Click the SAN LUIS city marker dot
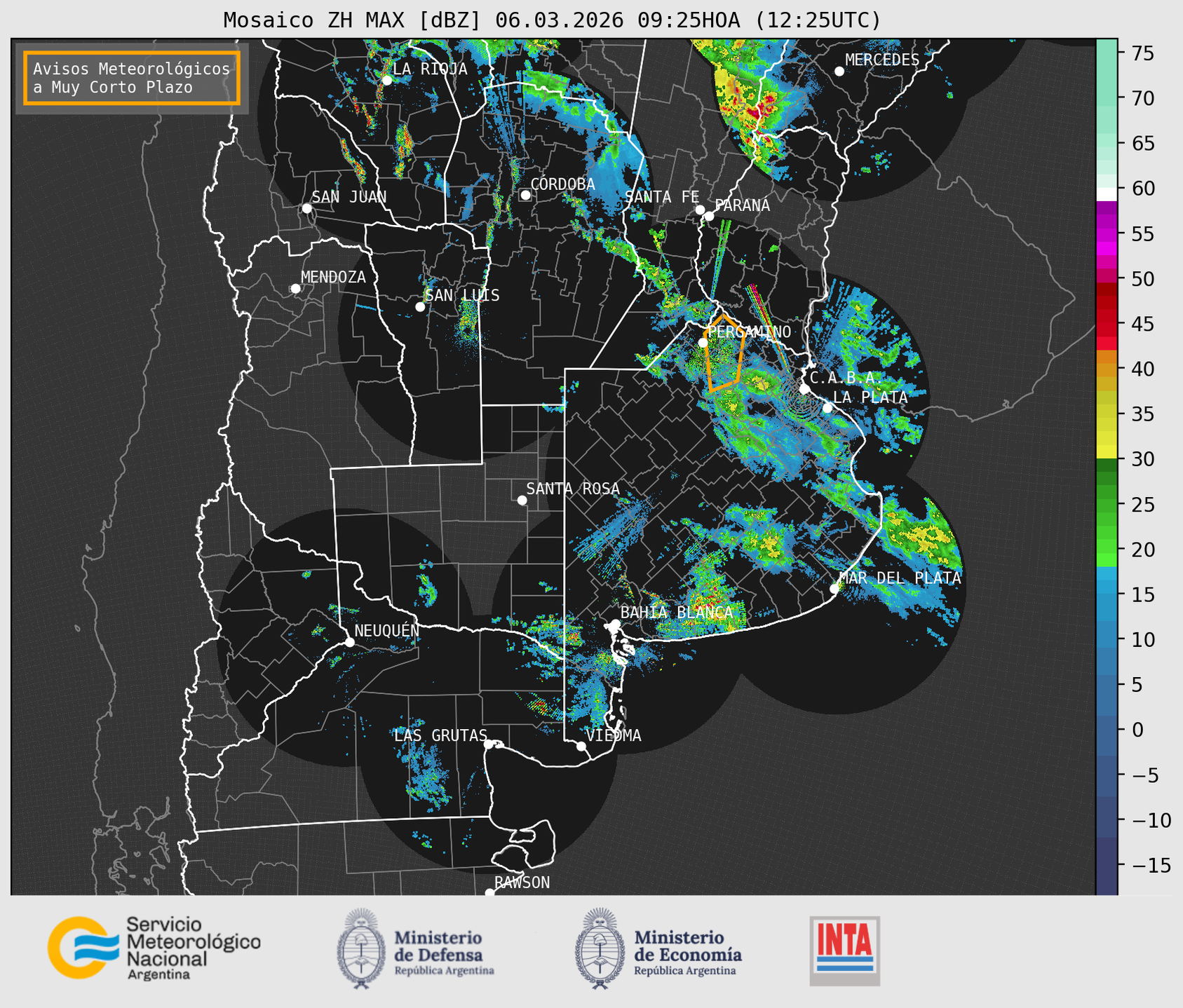Viewport: 1183px width, 1008px height. tap(420, 307)
